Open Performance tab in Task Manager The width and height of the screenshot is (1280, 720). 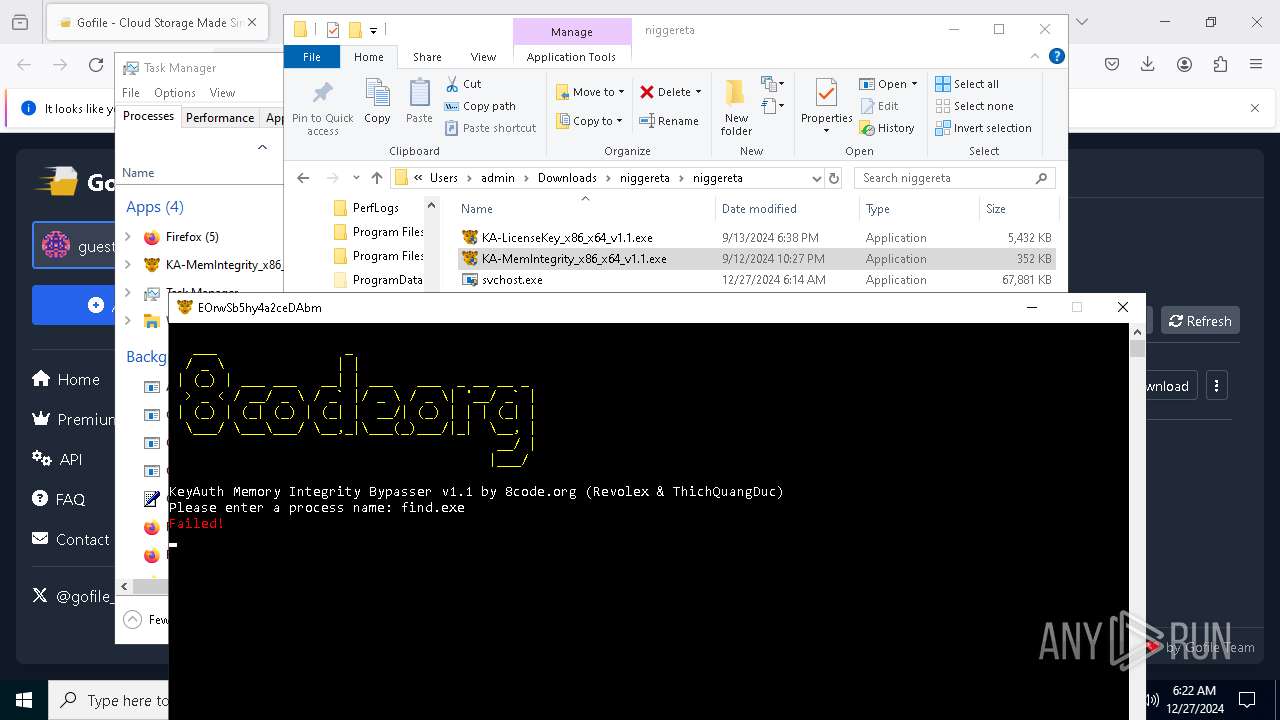[x=220, y=117]
